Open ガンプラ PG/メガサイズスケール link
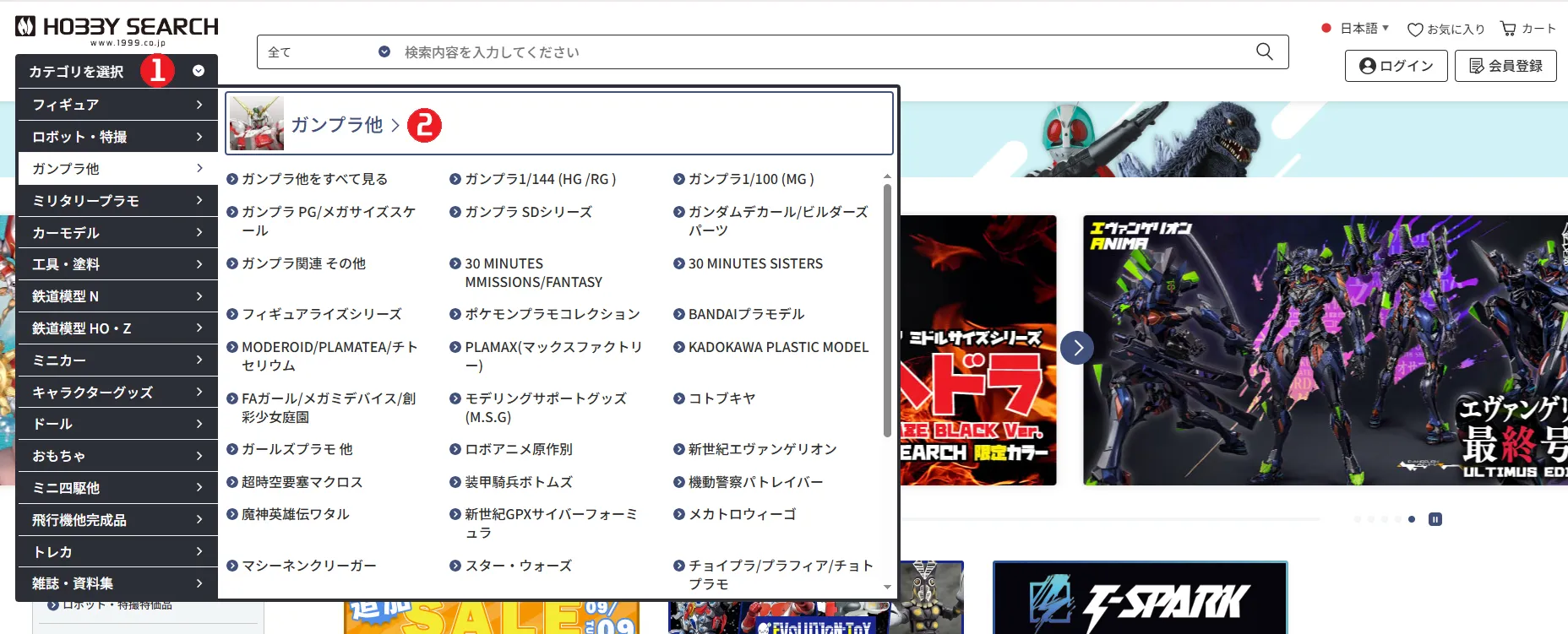 pyautogui.click(x=328, y=221)
